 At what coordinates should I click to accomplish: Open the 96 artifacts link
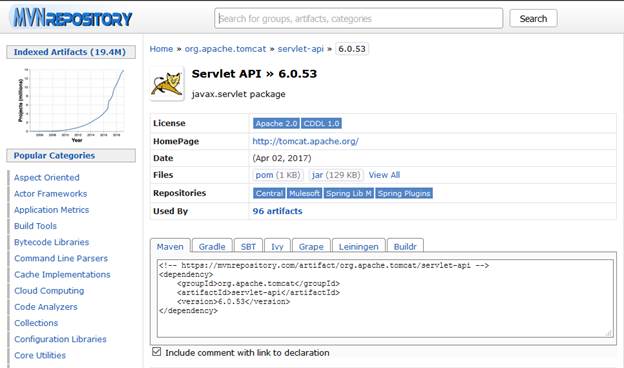[x=277, y=211]
